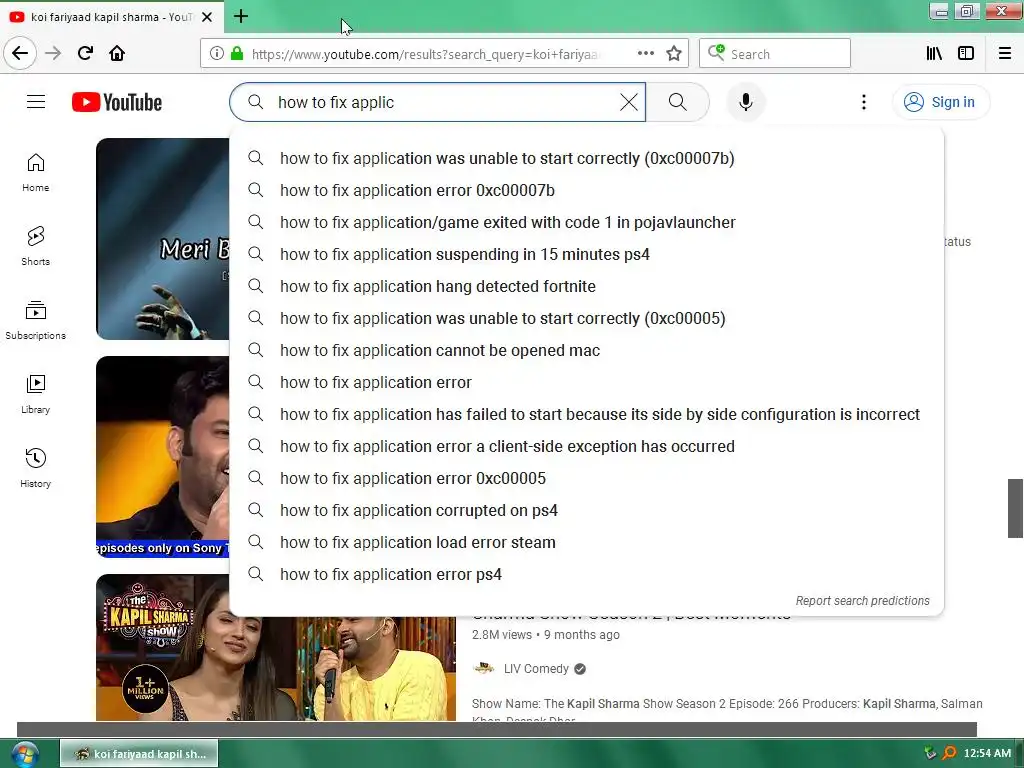Toggle the browser sidebar icon
The width and height of the screenshot is (1024, 768).
[x=966, y=54]
